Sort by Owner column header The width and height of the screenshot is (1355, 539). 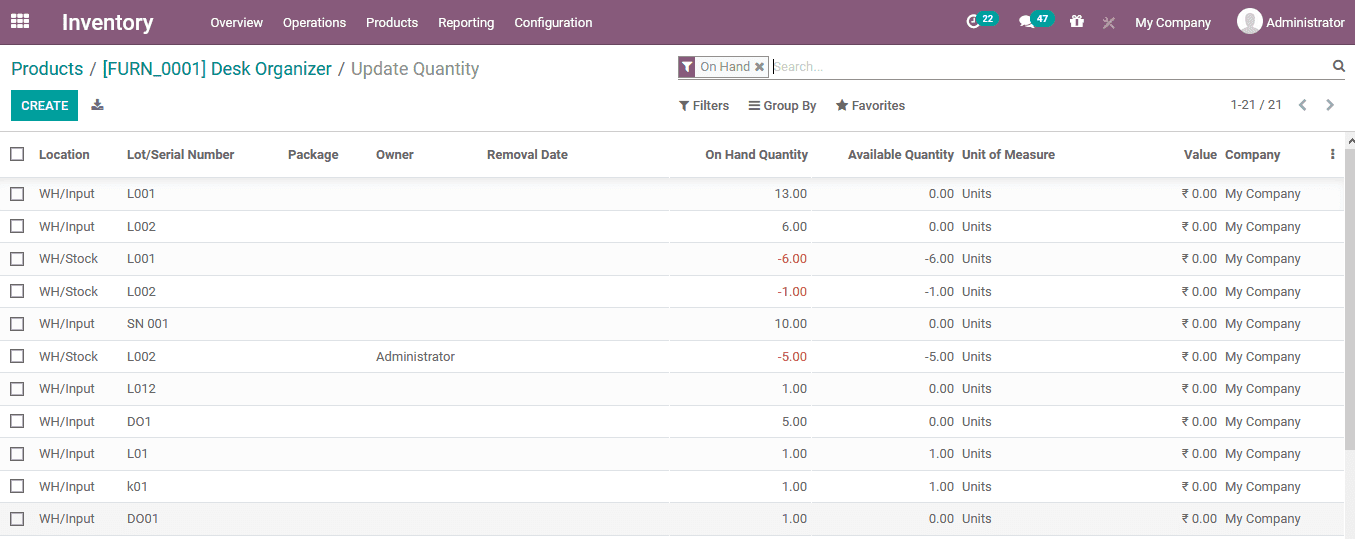tap(394, 154)
